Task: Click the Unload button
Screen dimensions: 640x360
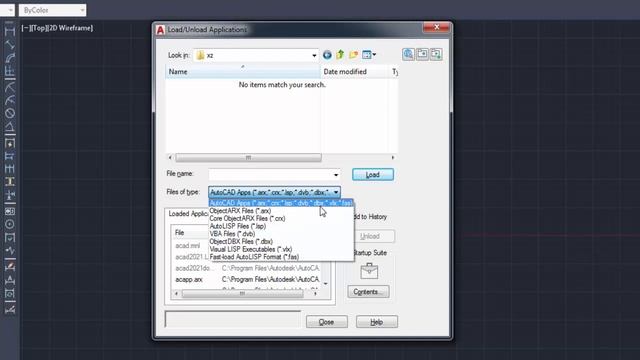Action: [370, 236]
